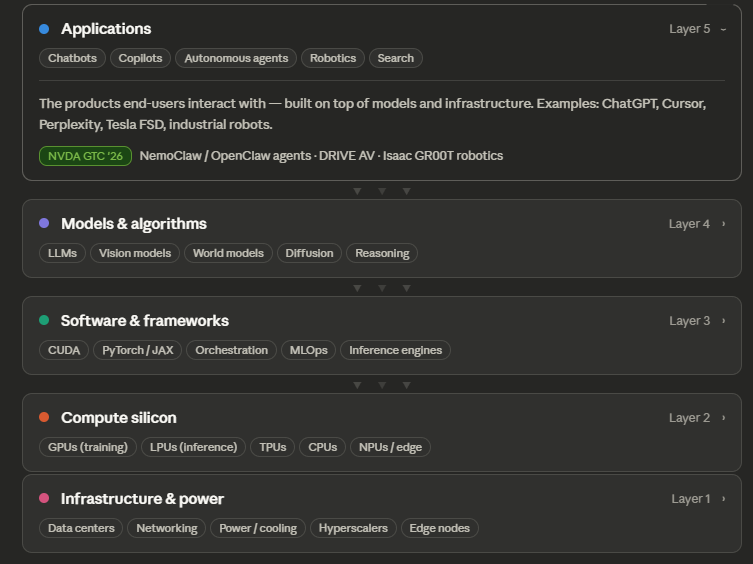This screenshot has height=564, width=753.
Task: Select the Copilots tag
Action: [140, 58]
